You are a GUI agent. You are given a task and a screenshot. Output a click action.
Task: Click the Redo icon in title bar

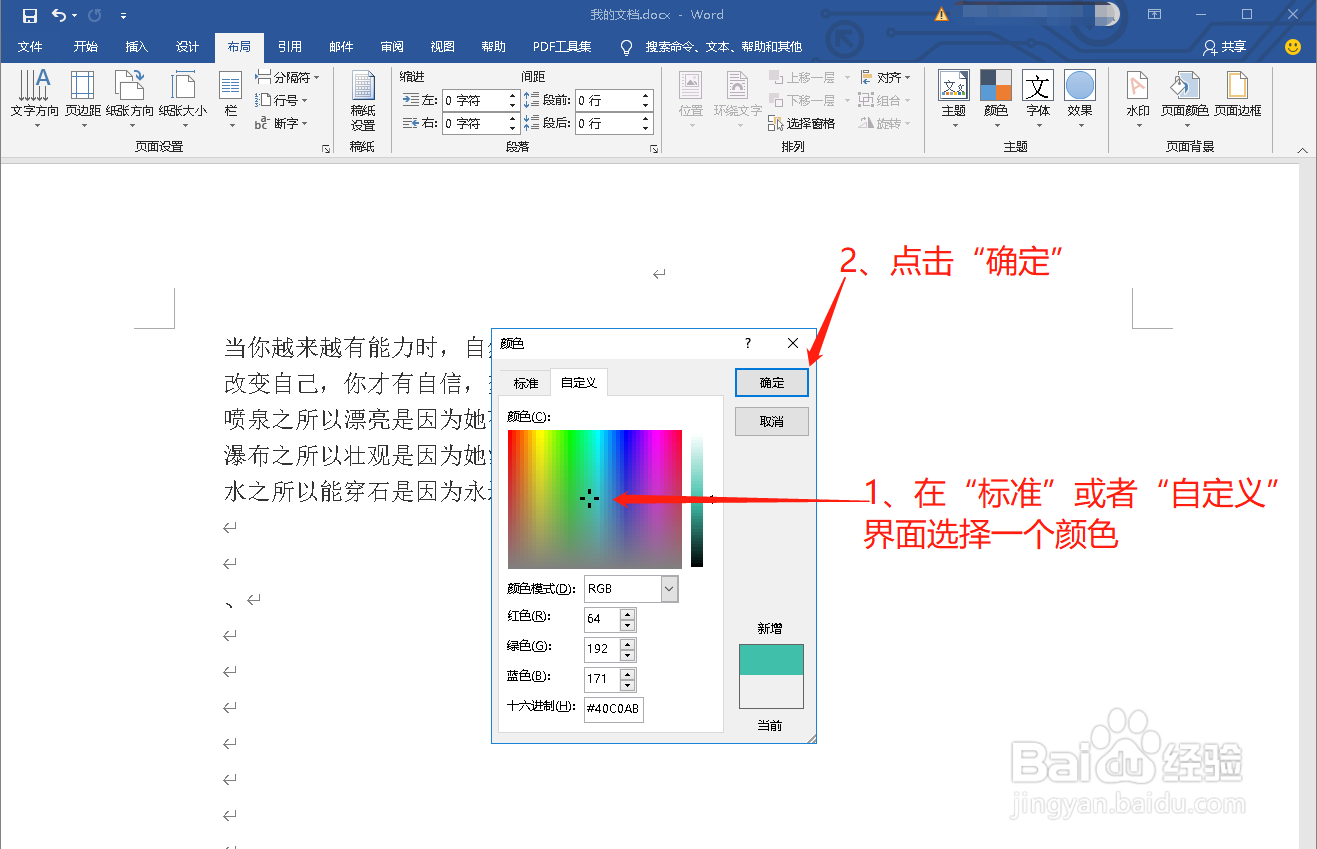click(x=95, y=15)
